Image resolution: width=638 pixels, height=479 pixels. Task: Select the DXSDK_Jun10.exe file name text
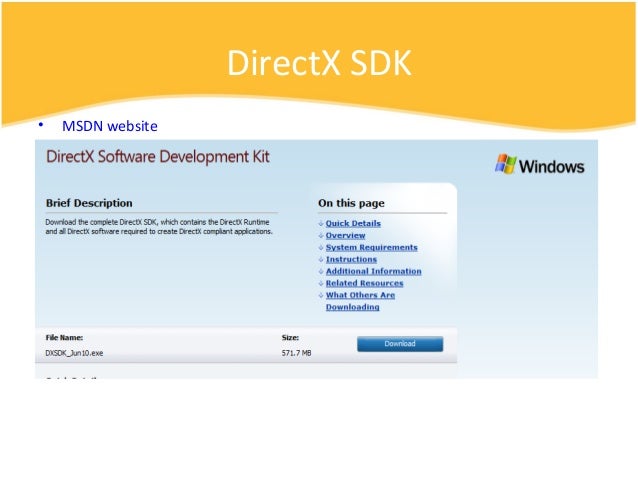(74, 353)
